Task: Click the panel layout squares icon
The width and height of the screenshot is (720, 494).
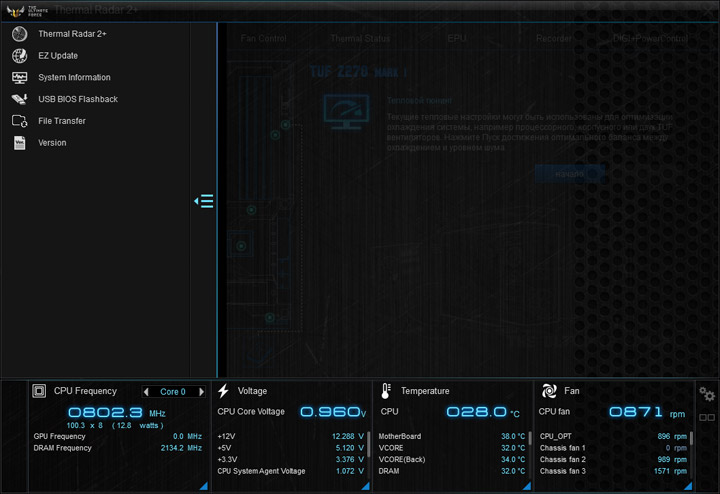Action: click(707, 417)
